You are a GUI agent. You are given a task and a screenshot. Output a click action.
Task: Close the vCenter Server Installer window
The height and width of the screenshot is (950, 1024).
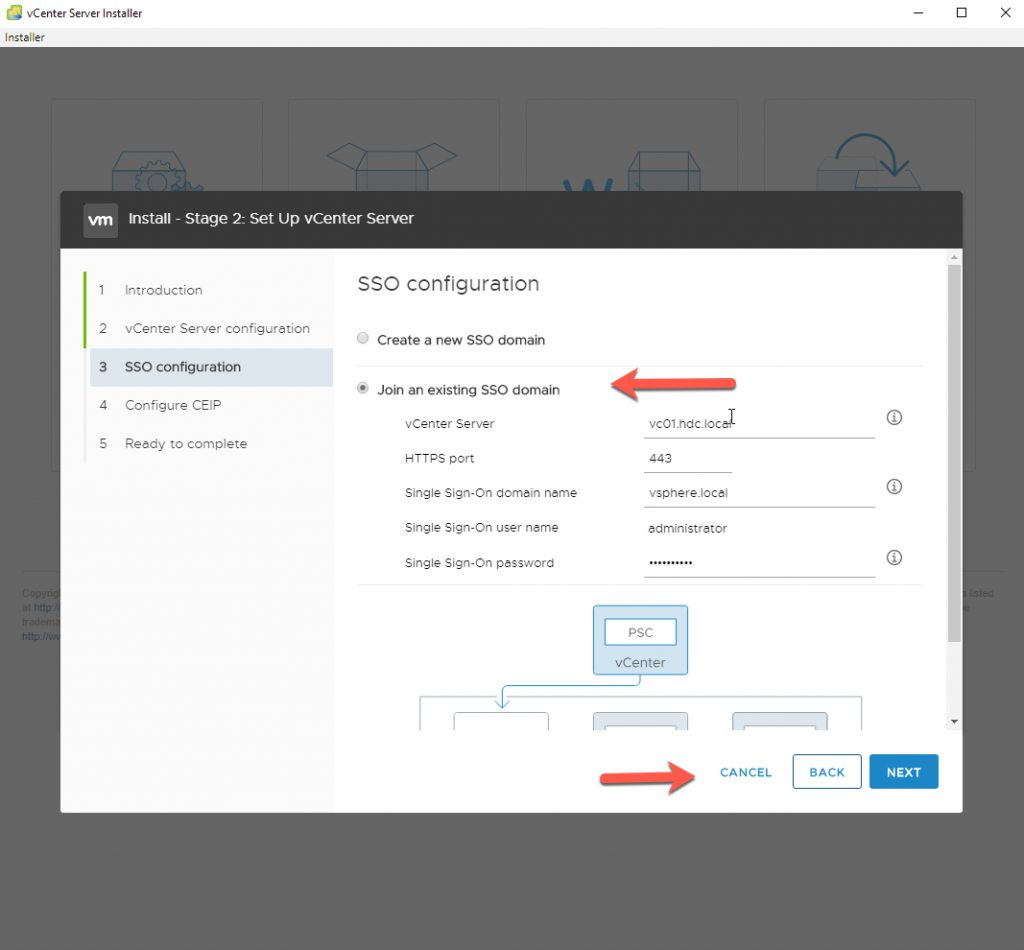click(1005, 13)
